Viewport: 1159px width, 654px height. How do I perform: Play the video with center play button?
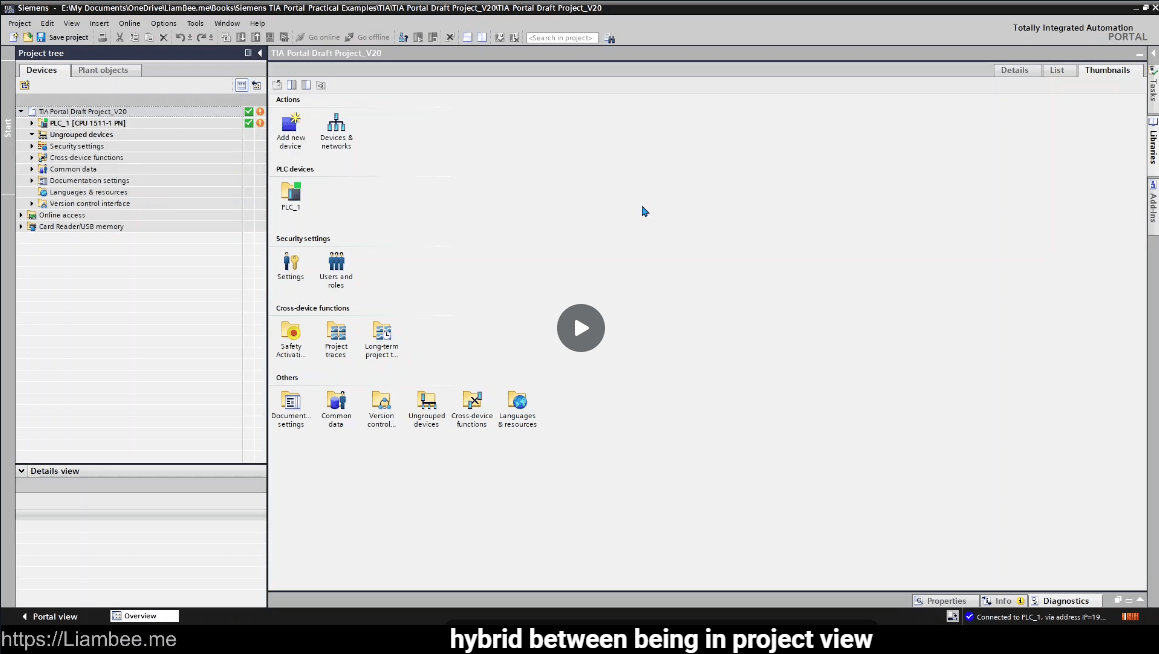(x=581, y=328)
